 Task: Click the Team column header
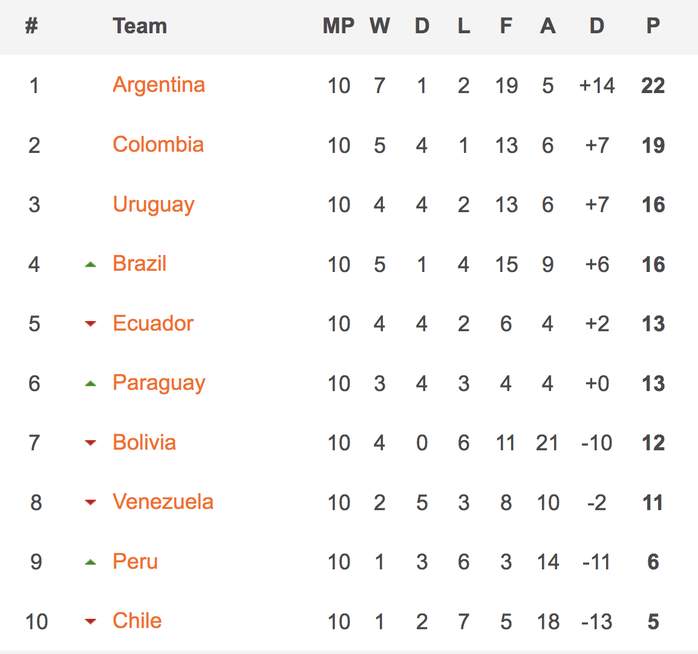pos(140,26)
